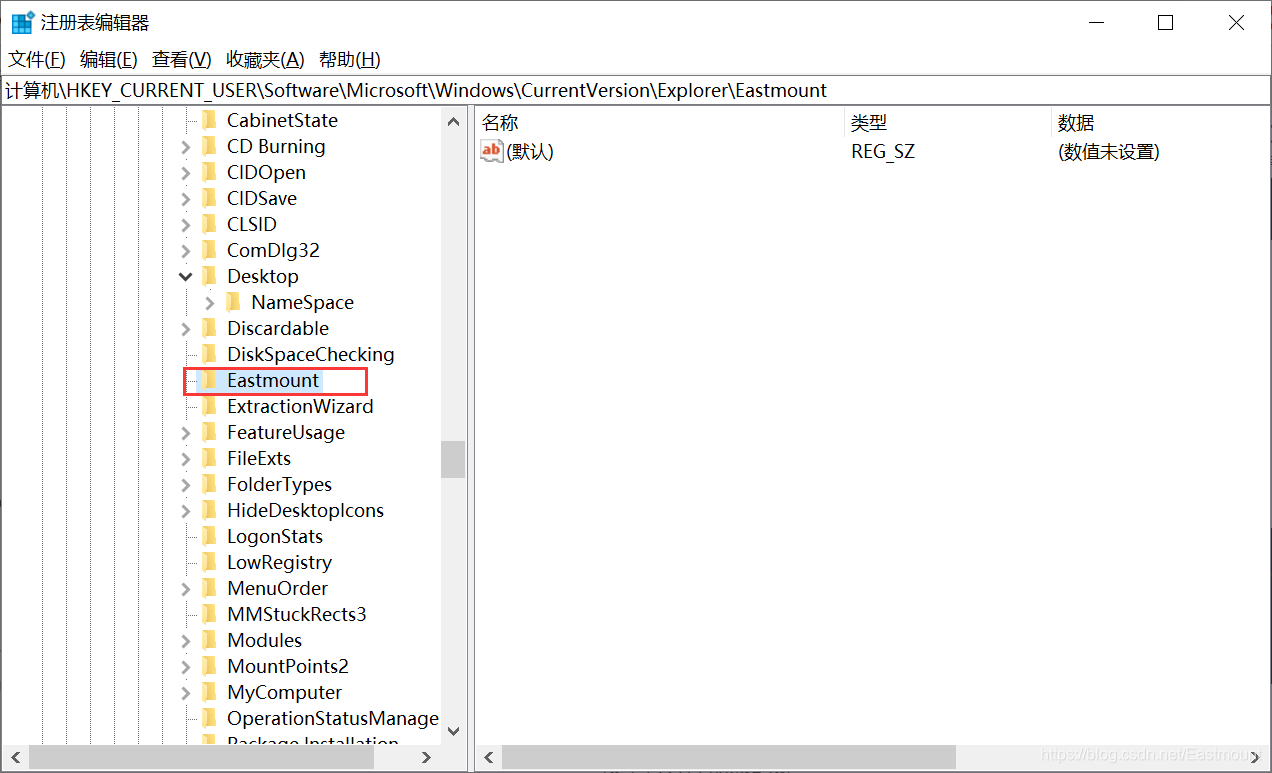
Task: Click the (数值未设置) data cell
Action: point(1108,152)
